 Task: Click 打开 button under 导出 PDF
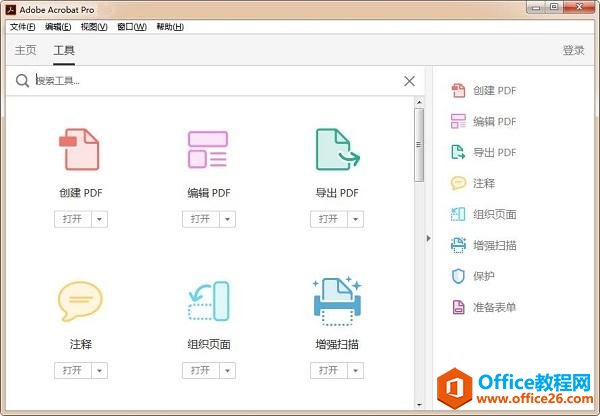[329, 219]
